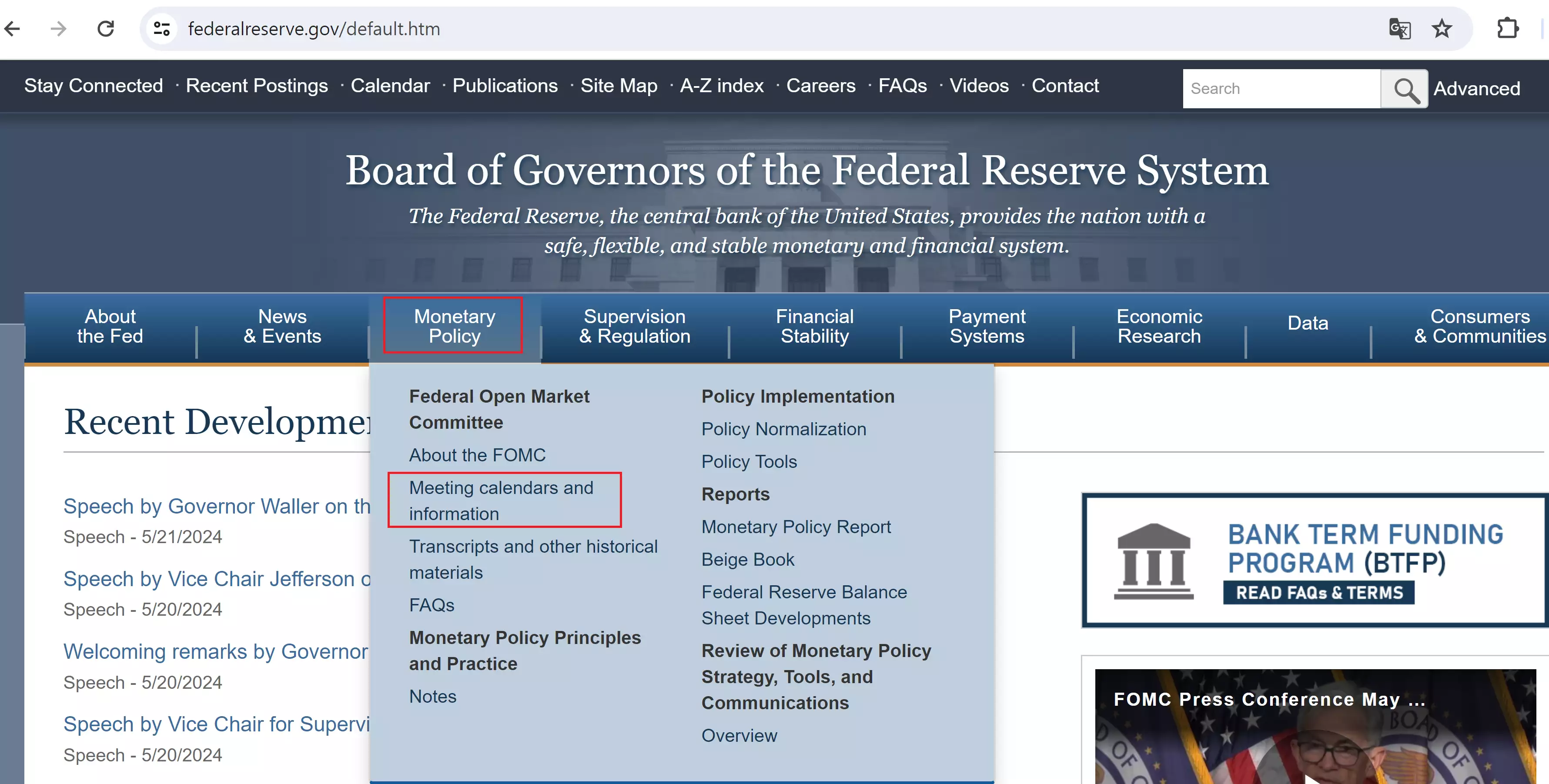1549x784 pixels.
Task: Click Review of Monetary Policy Strategy heading
Action: click(x=816, y=677)
